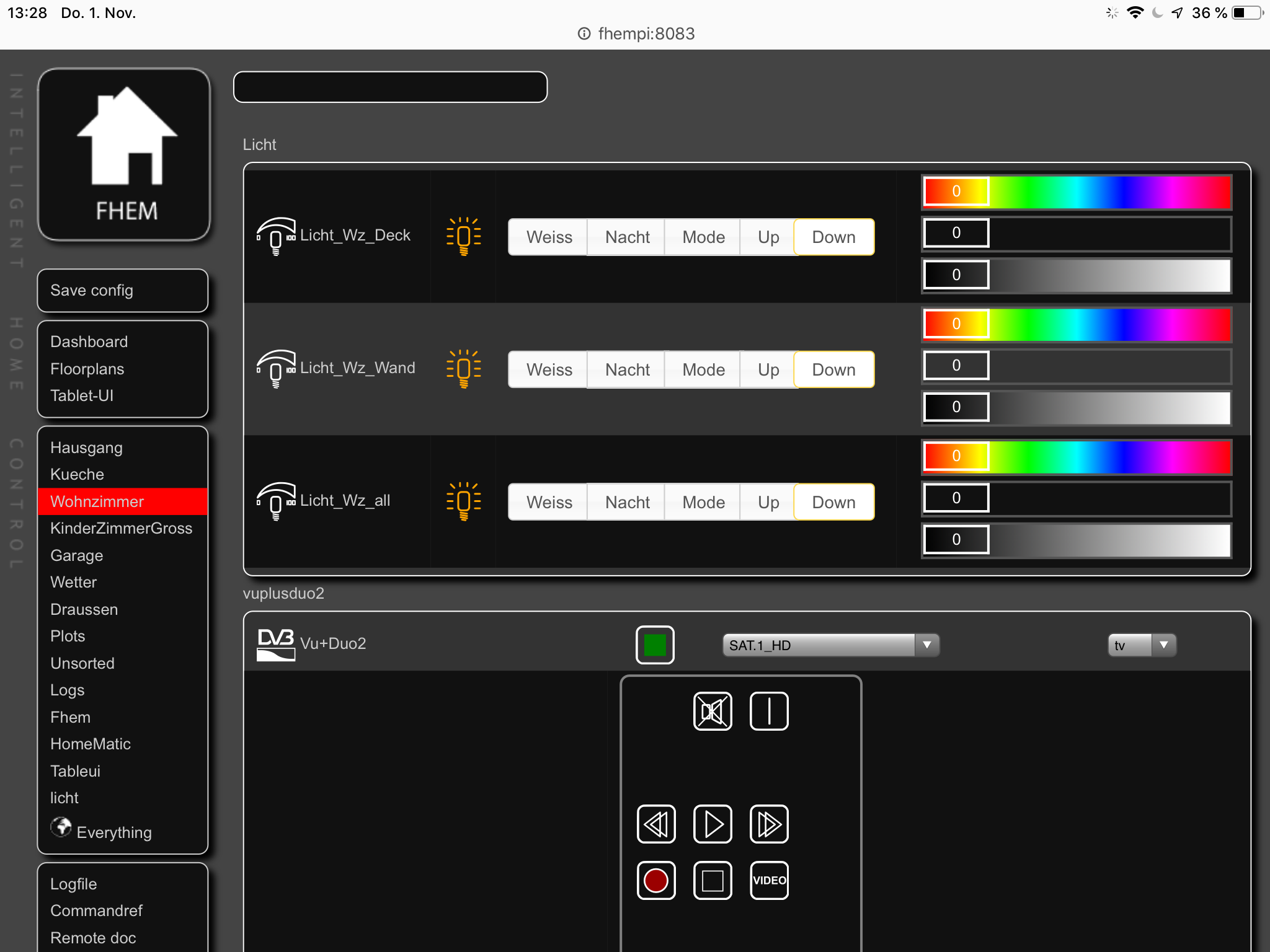Toggle the green Vu+Duo2 power state
The height and width of the screenshot is (952, 1270).
pos(655,645)
